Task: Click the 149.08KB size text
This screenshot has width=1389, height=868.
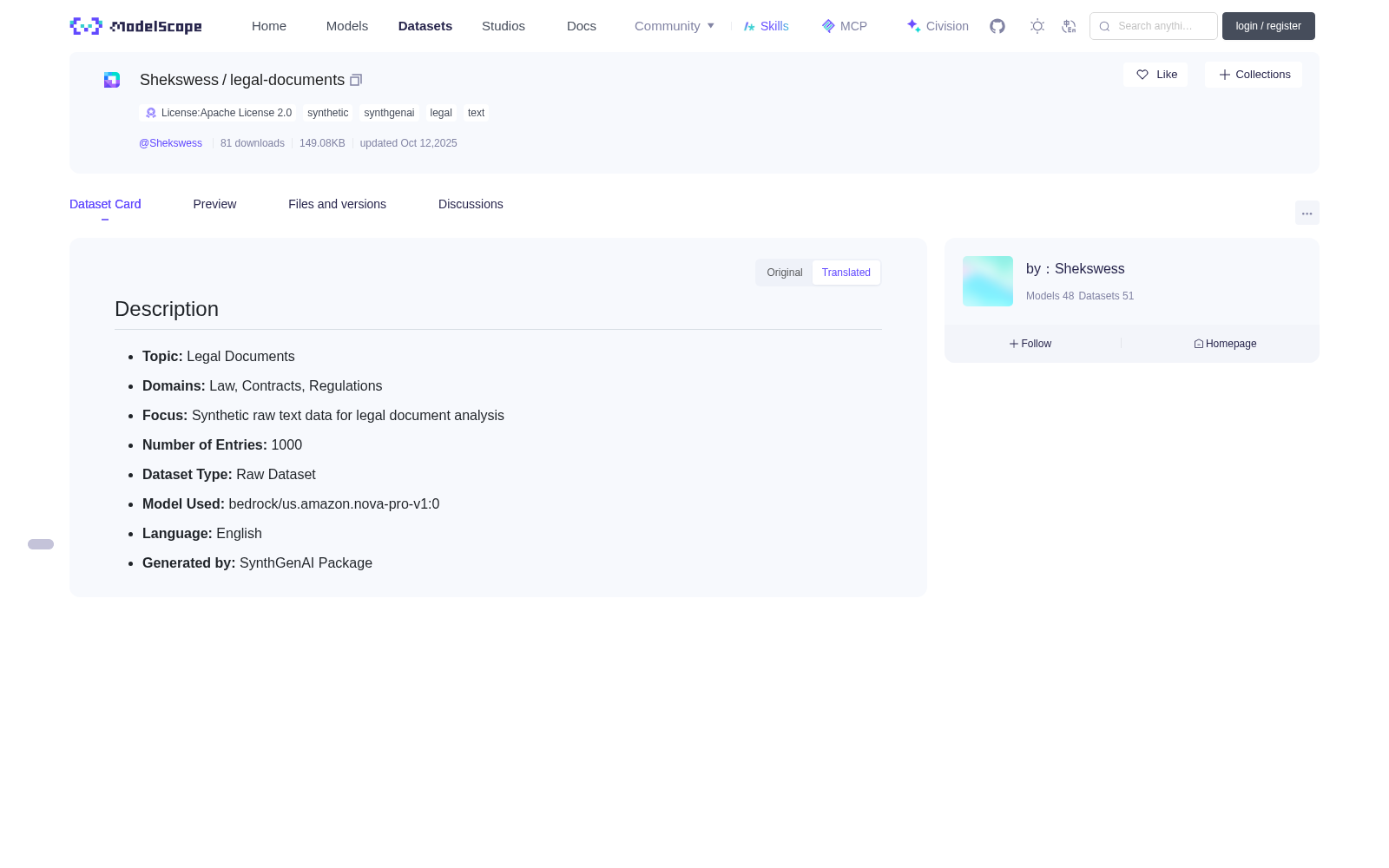Action: coord(322,143)
